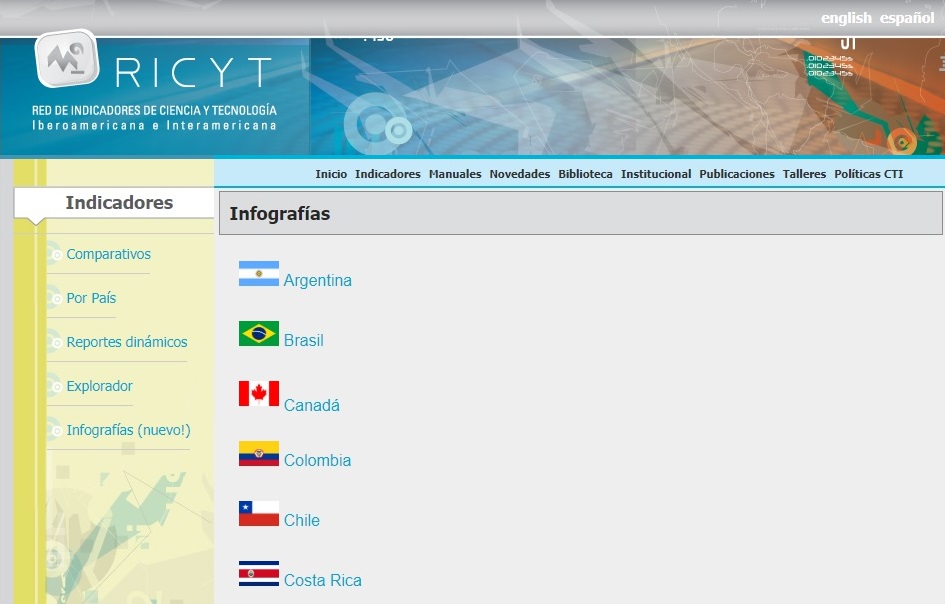Image resolution: width=945 pixels, height=604 pixels.
Task: Open the Canadá infographic link
Action: (x=312, y=405)
